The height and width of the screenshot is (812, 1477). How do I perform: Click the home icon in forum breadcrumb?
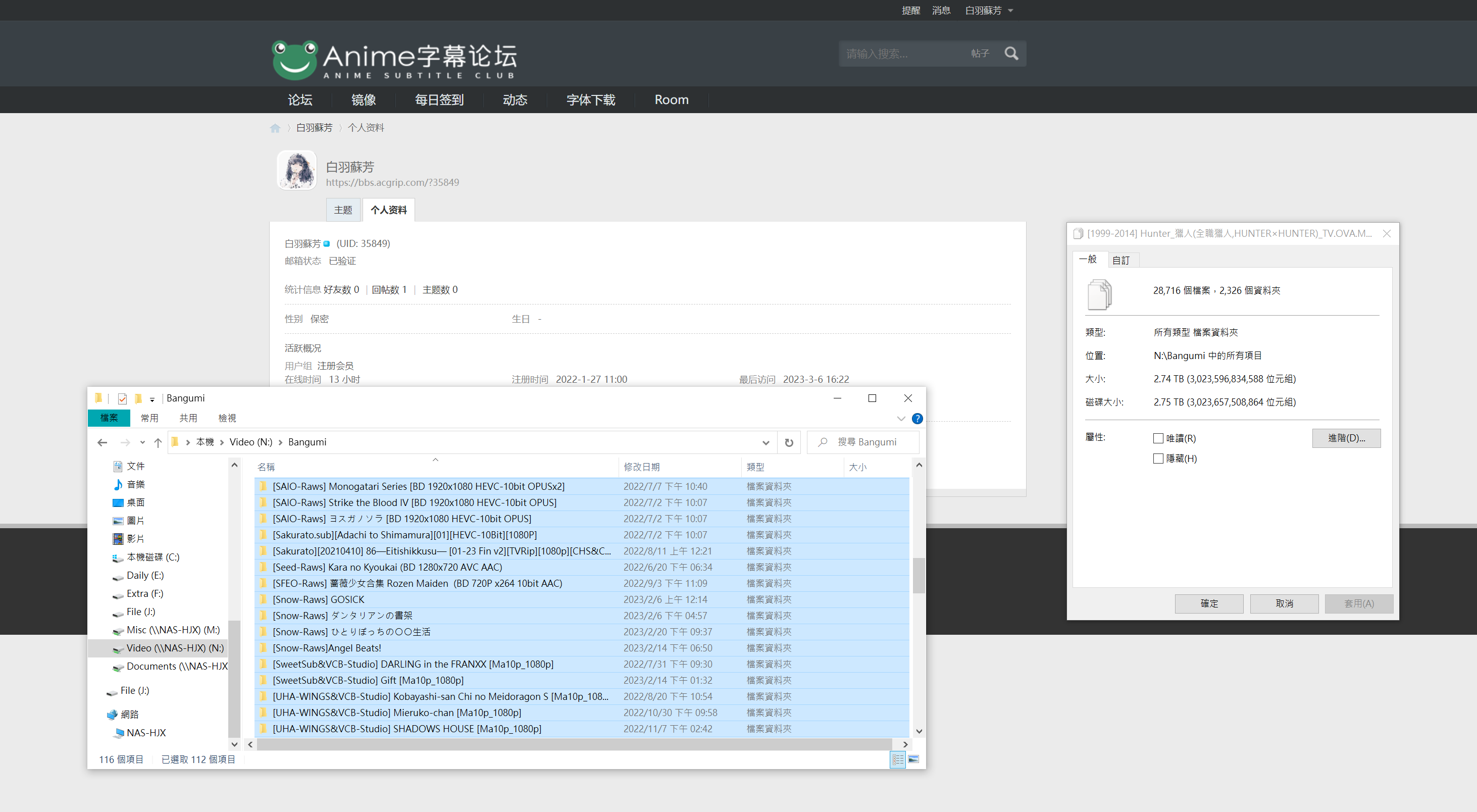(275, 128)
